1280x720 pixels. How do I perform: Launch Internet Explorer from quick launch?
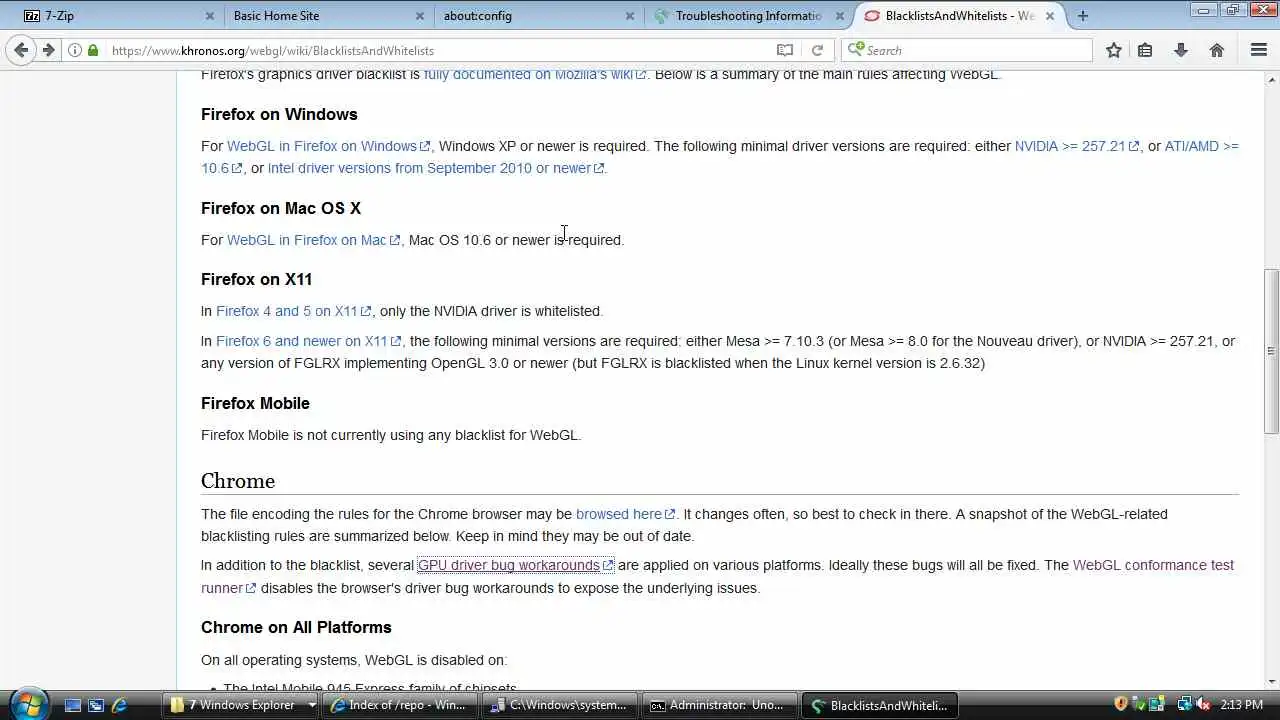(x=119, y=705)
